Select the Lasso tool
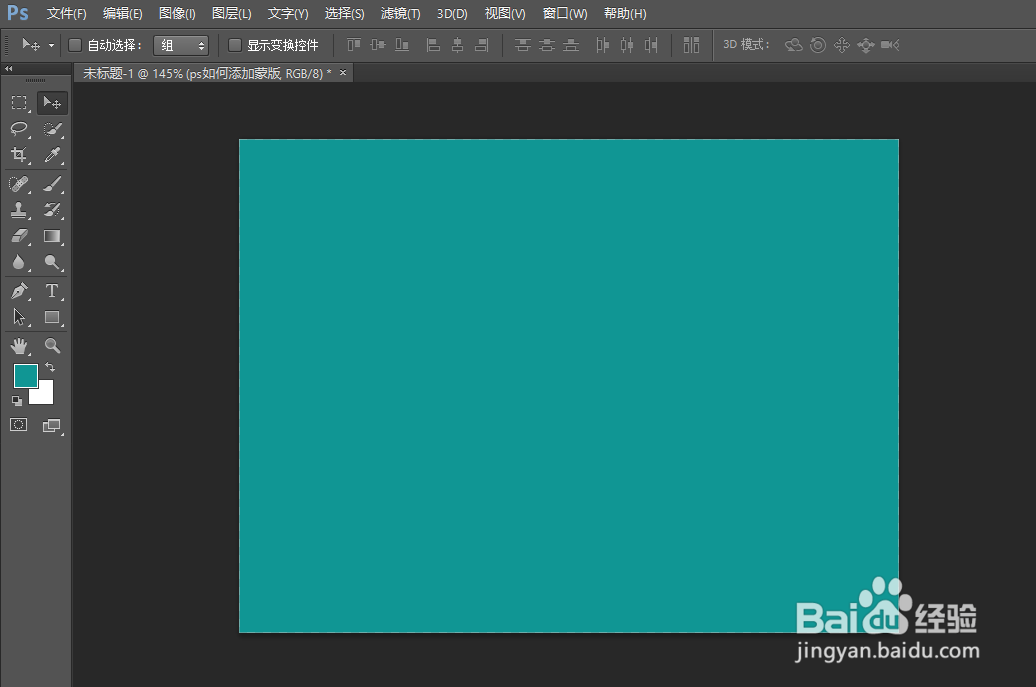 pos(19,129)
